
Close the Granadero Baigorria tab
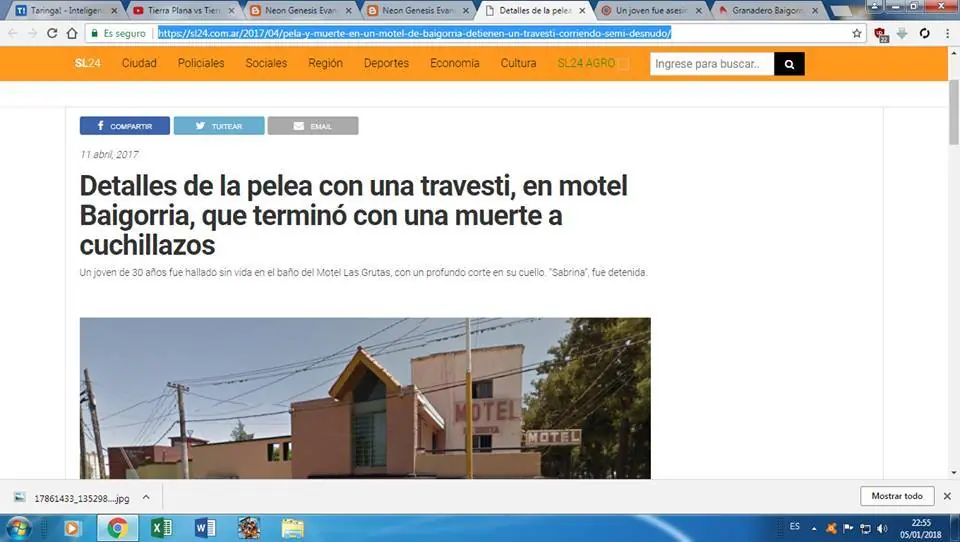pos(815,10)
